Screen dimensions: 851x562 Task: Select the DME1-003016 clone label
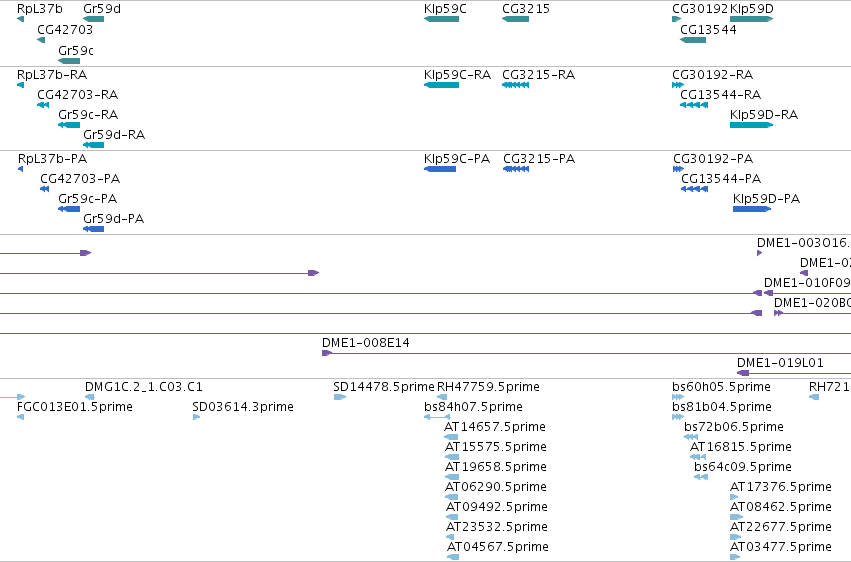tap(804, 242)
